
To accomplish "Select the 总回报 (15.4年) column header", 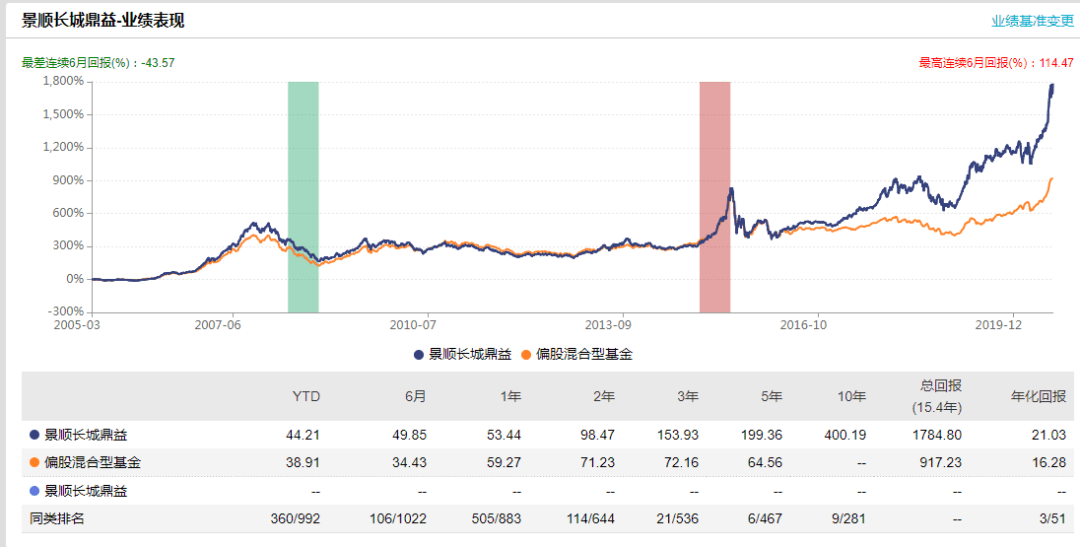I will (x=937, y=396).
